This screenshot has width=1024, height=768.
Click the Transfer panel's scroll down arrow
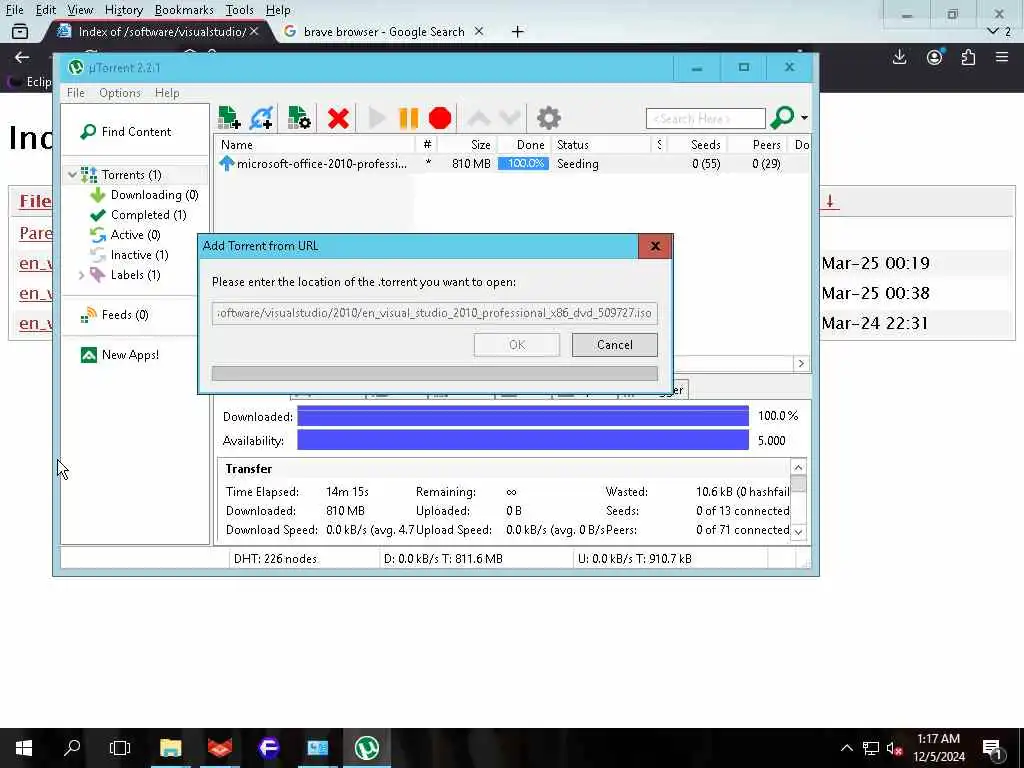798,532
